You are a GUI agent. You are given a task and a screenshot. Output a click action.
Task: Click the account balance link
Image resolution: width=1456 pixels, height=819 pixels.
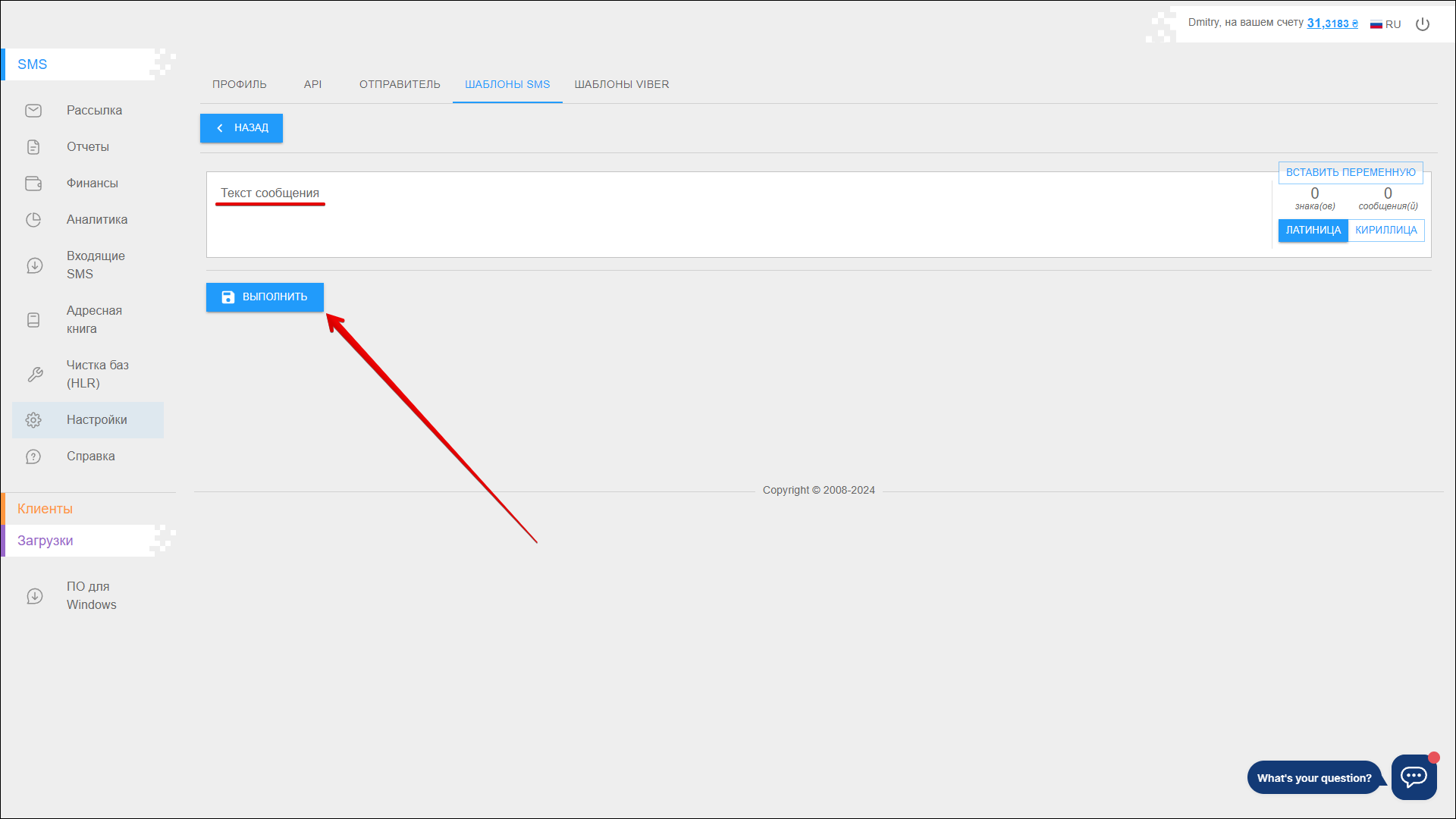click(x=1332, y=24)
